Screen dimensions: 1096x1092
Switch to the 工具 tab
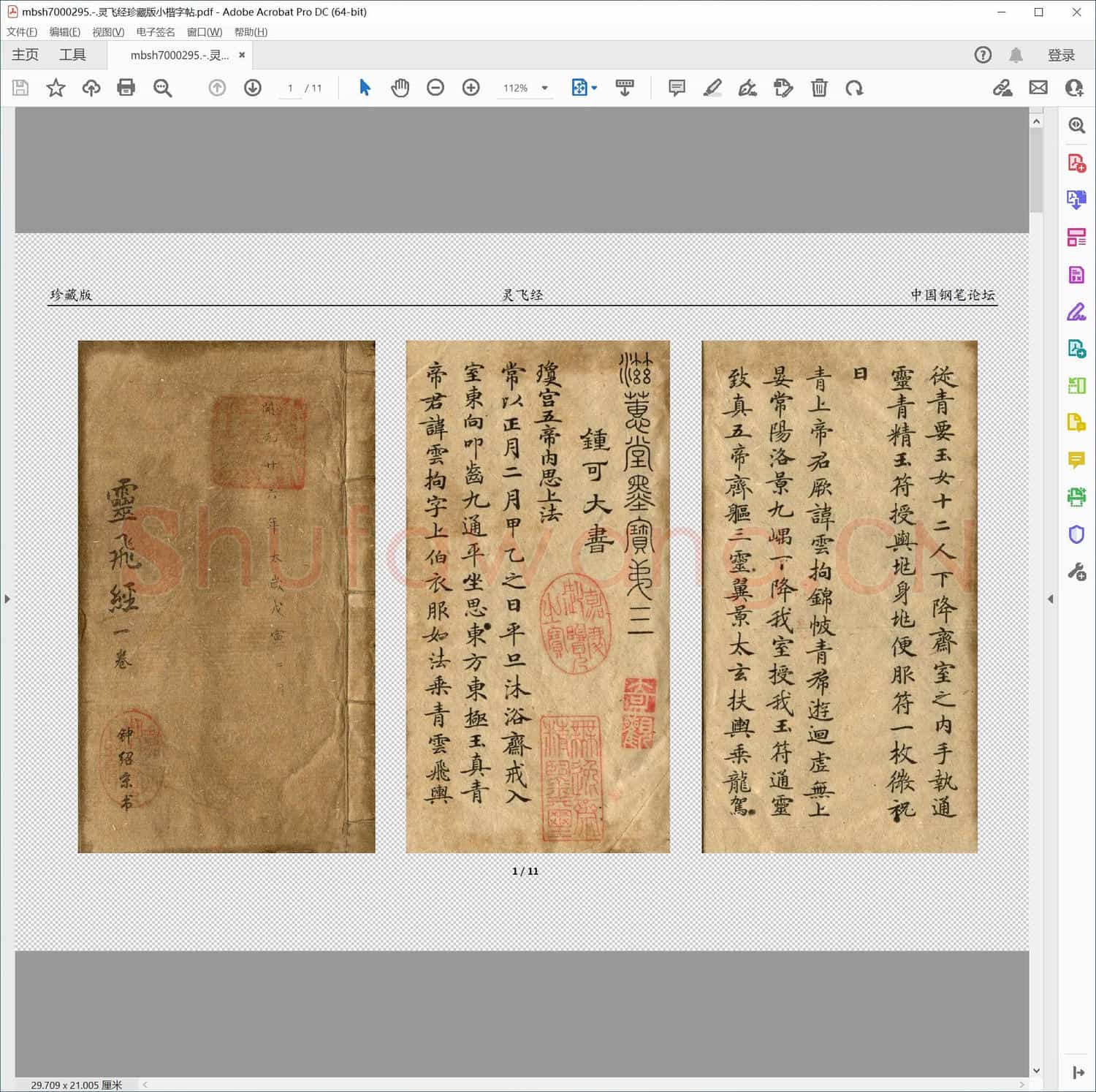click(x=72, y=54)
